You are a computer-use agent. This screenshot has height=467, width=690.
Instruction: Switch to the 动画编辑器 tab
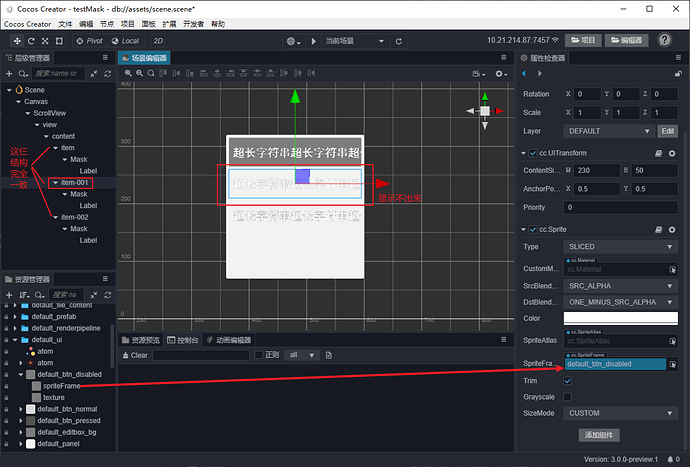[229, 340]
